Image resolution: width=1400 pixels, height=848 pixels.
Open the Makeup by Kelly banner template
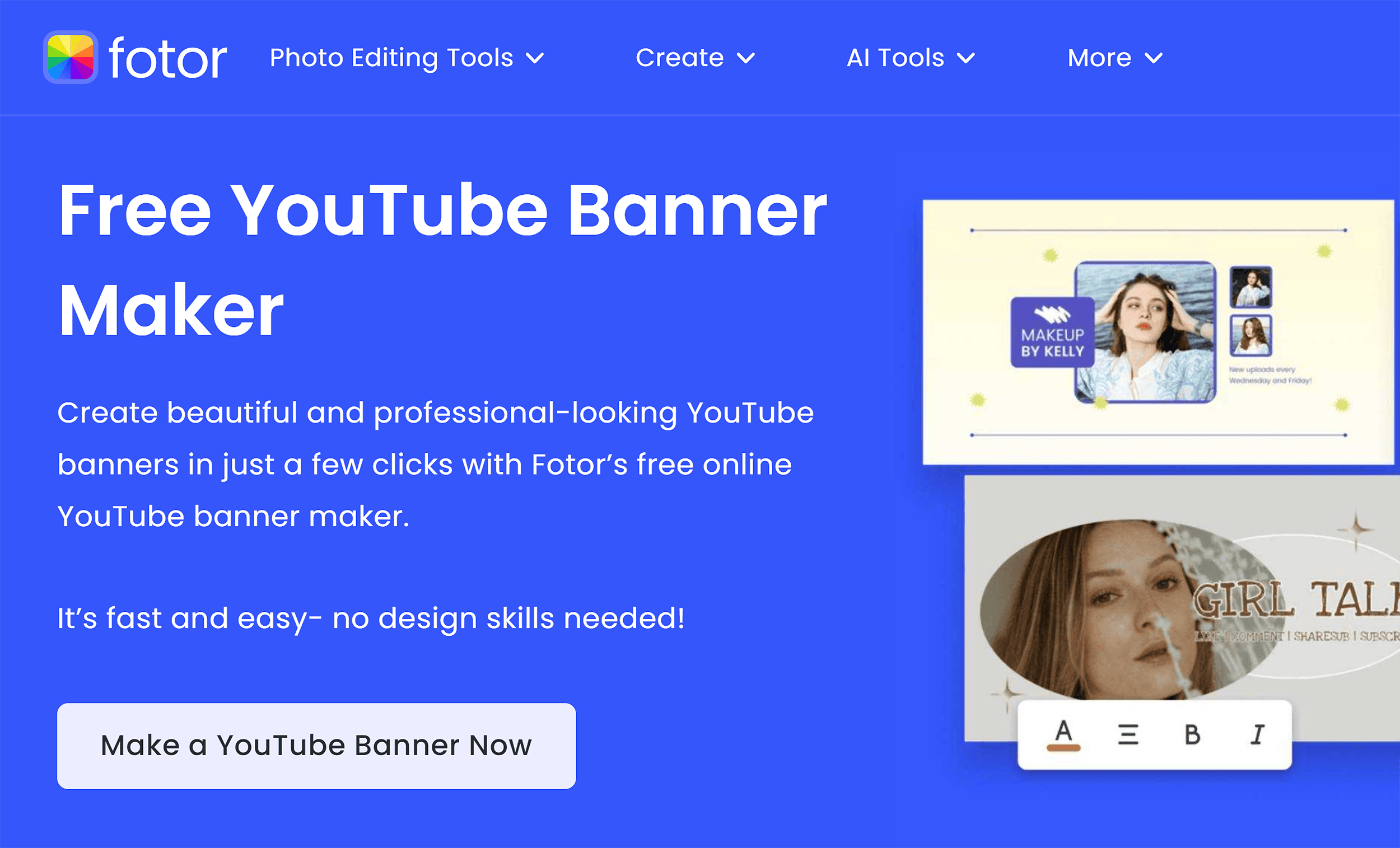1159,332
